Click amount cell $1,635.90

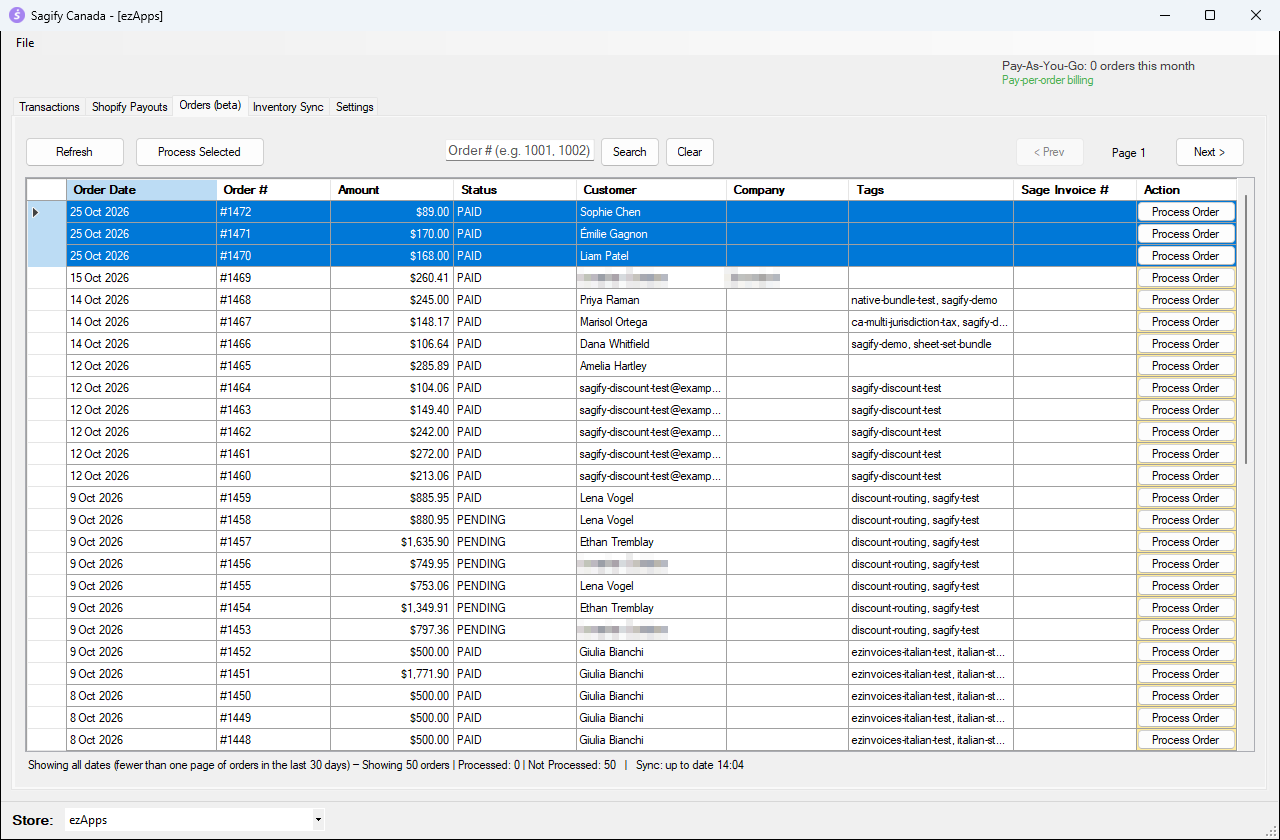[393, 542]
